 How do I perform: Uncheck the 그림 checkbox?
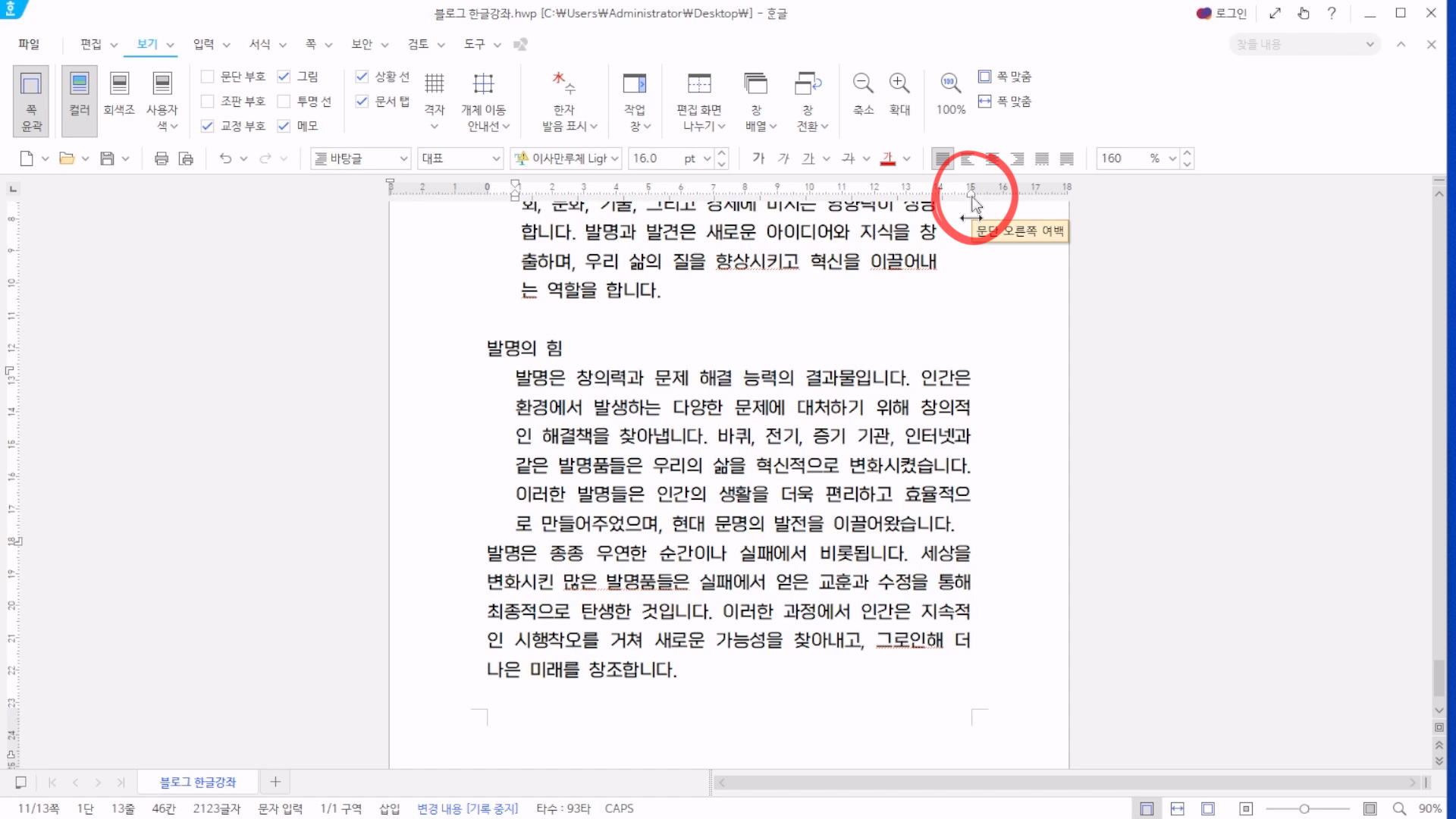coord(284,77)
